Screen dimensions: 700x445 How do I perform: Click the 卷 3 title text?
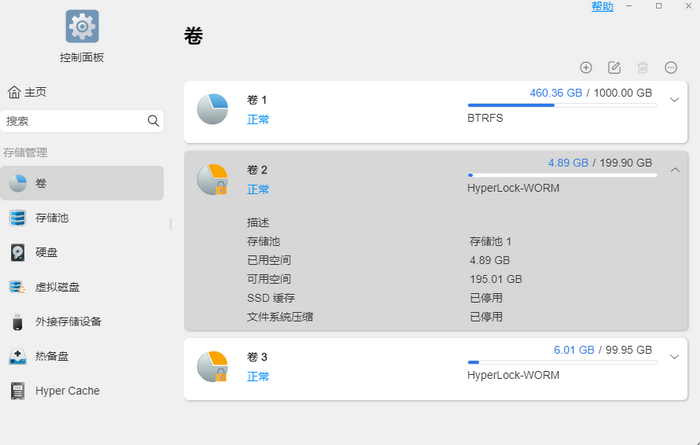point(257,357)
